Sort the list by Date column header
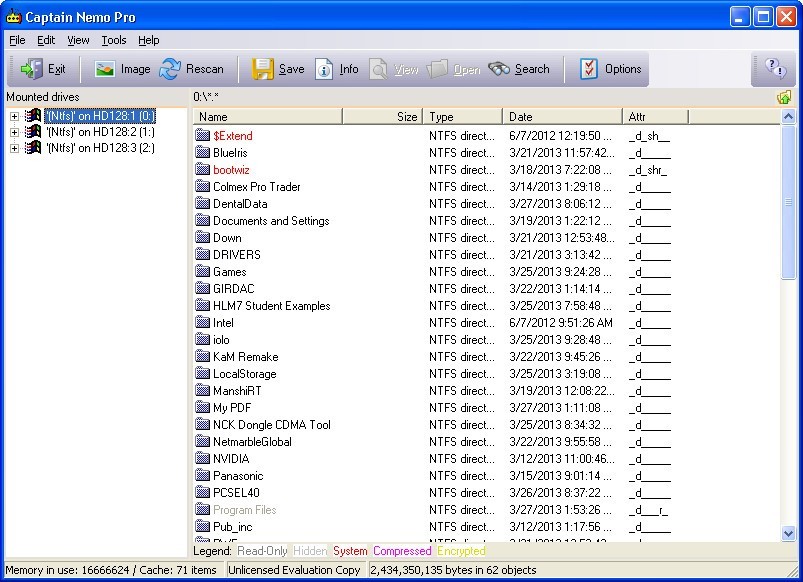 tap(560, 117)
